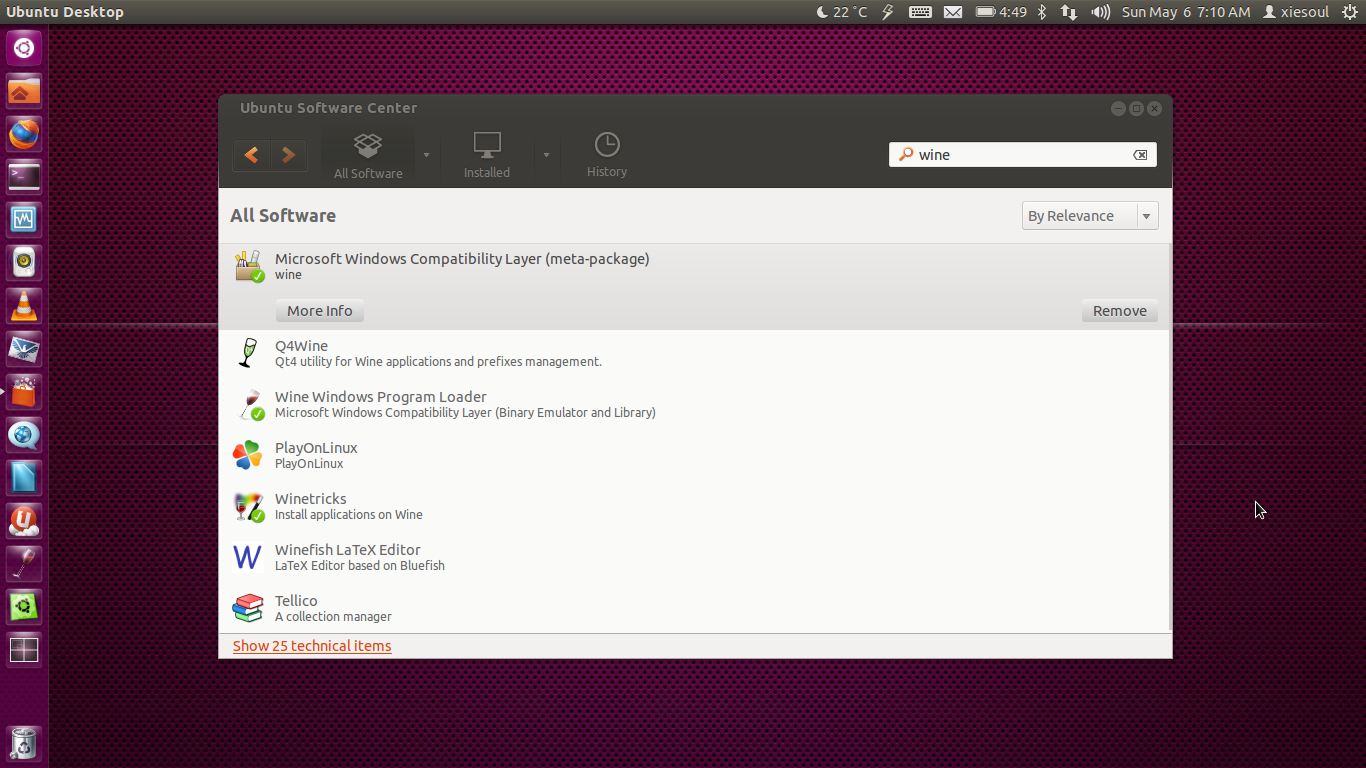
Task: Click 'A collection manager' description
Action: (333, 617)
